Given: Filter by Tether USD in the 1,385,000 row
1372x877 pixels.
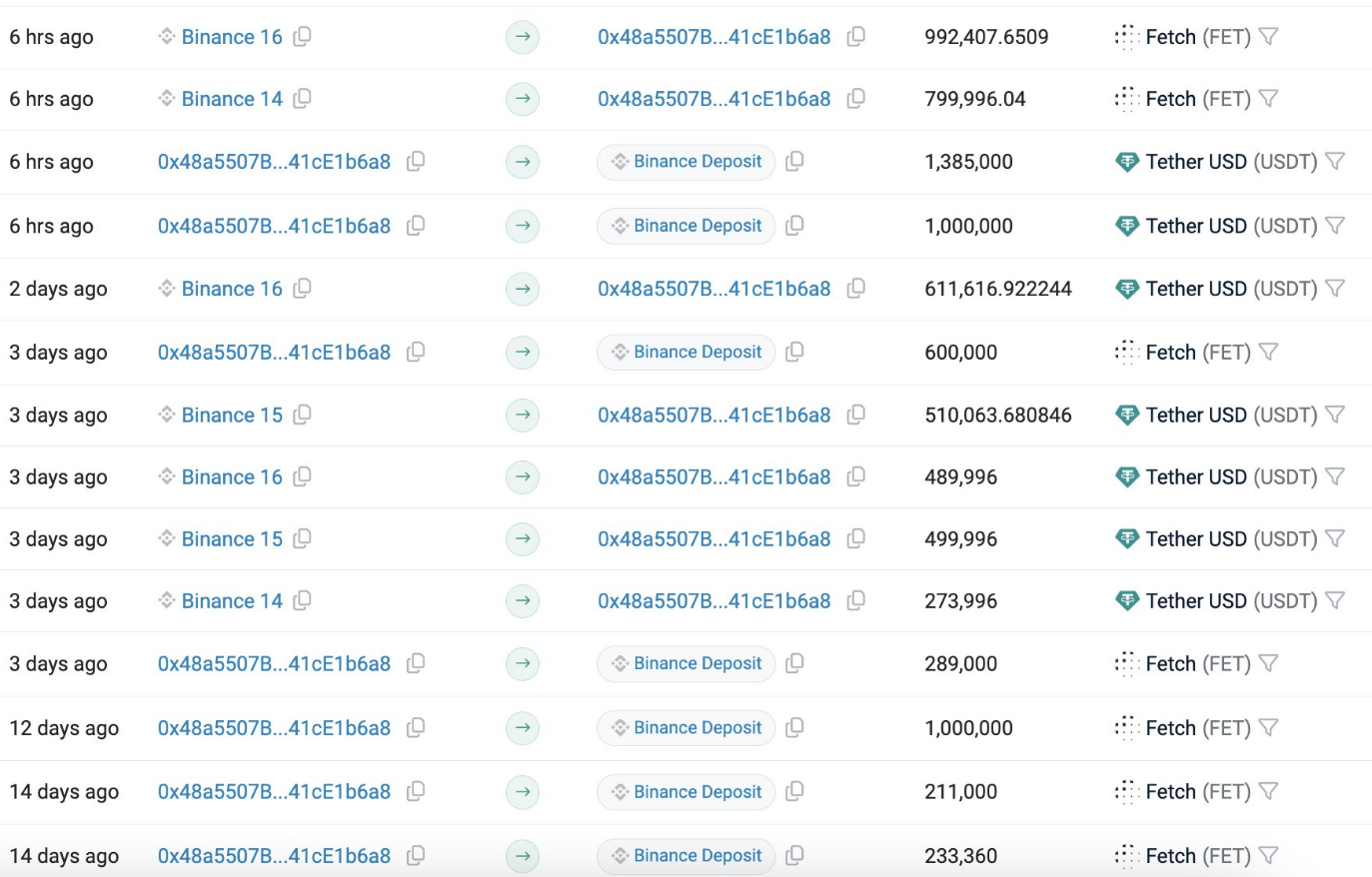Looking at the screenshot, I should pos(1334,162).
